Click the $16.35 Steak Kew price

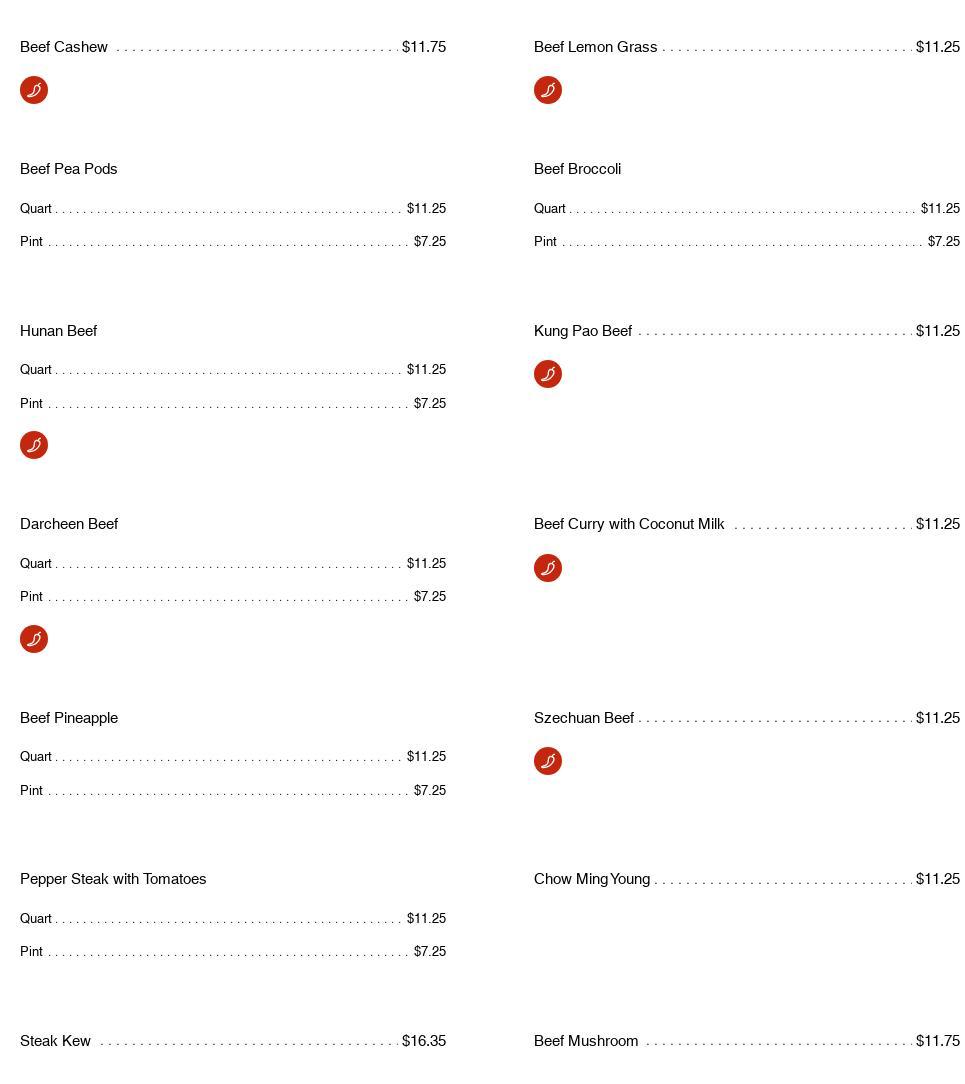pos(424,1041)
